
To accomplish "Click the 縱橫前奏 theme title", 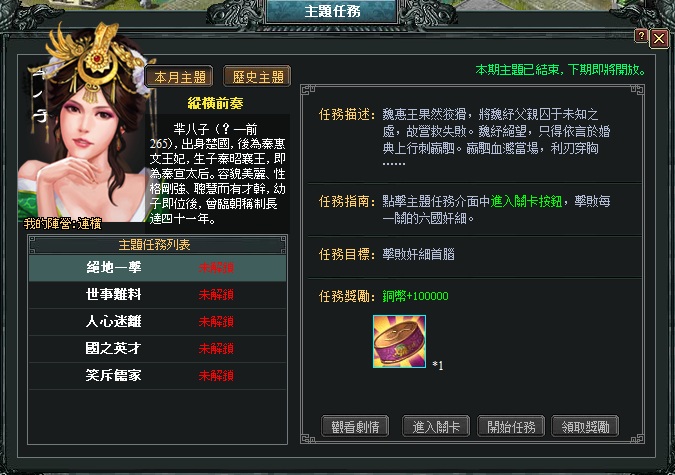I will tap(215, 103).
